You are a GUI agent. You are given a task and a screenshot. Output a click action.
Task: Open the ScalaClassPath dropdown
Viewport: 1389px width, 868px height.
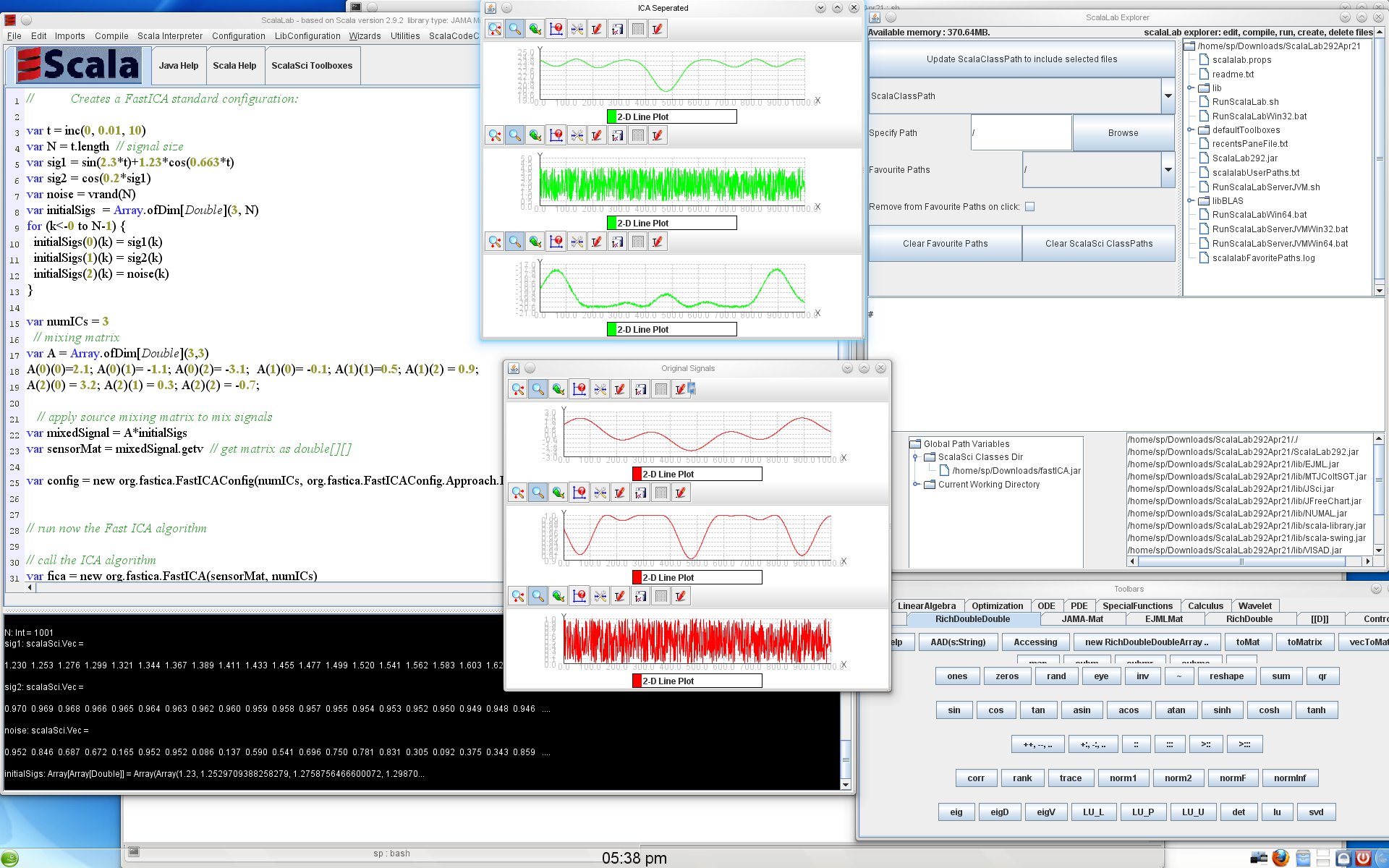pos(1168,96)
